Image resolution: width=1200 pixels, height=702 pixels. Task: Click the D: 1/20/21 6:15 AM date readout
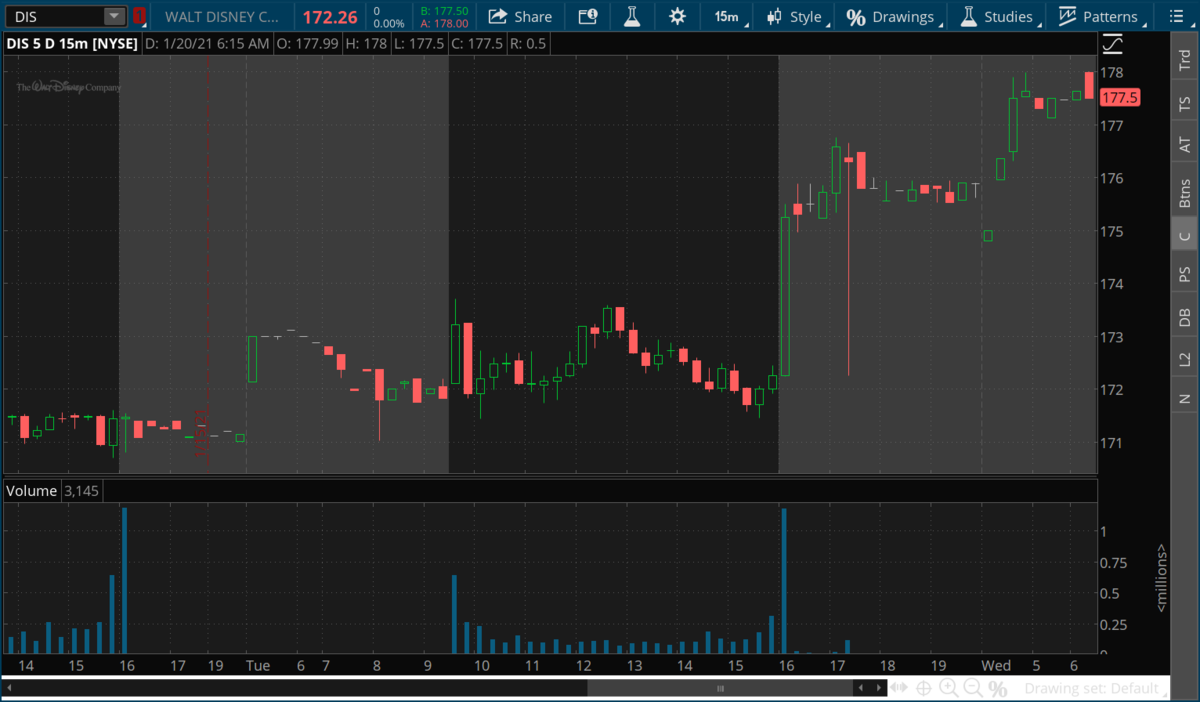pos(207,44)
